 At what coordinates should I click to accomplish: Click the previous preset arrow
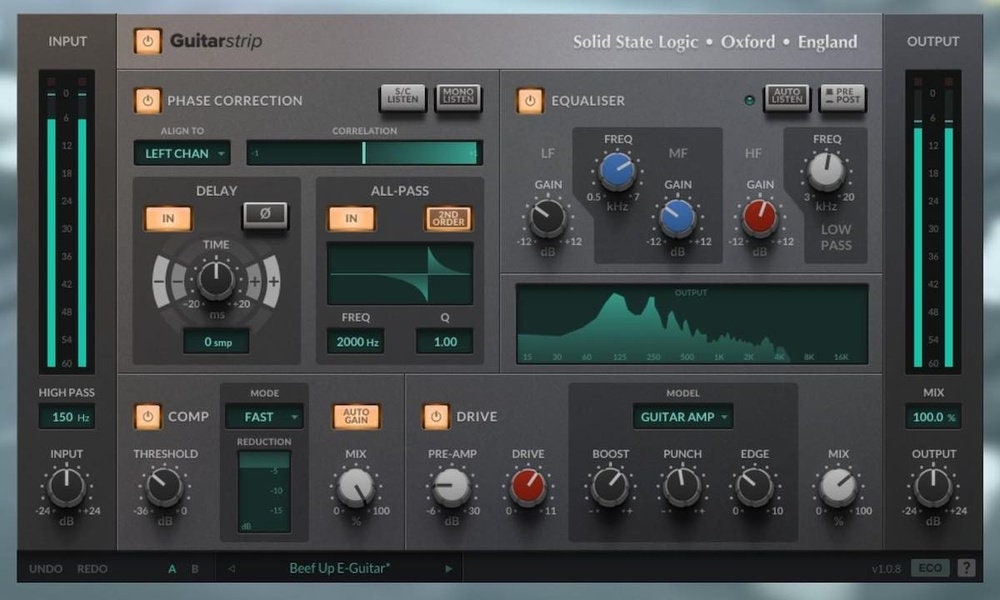click(231, 568)
